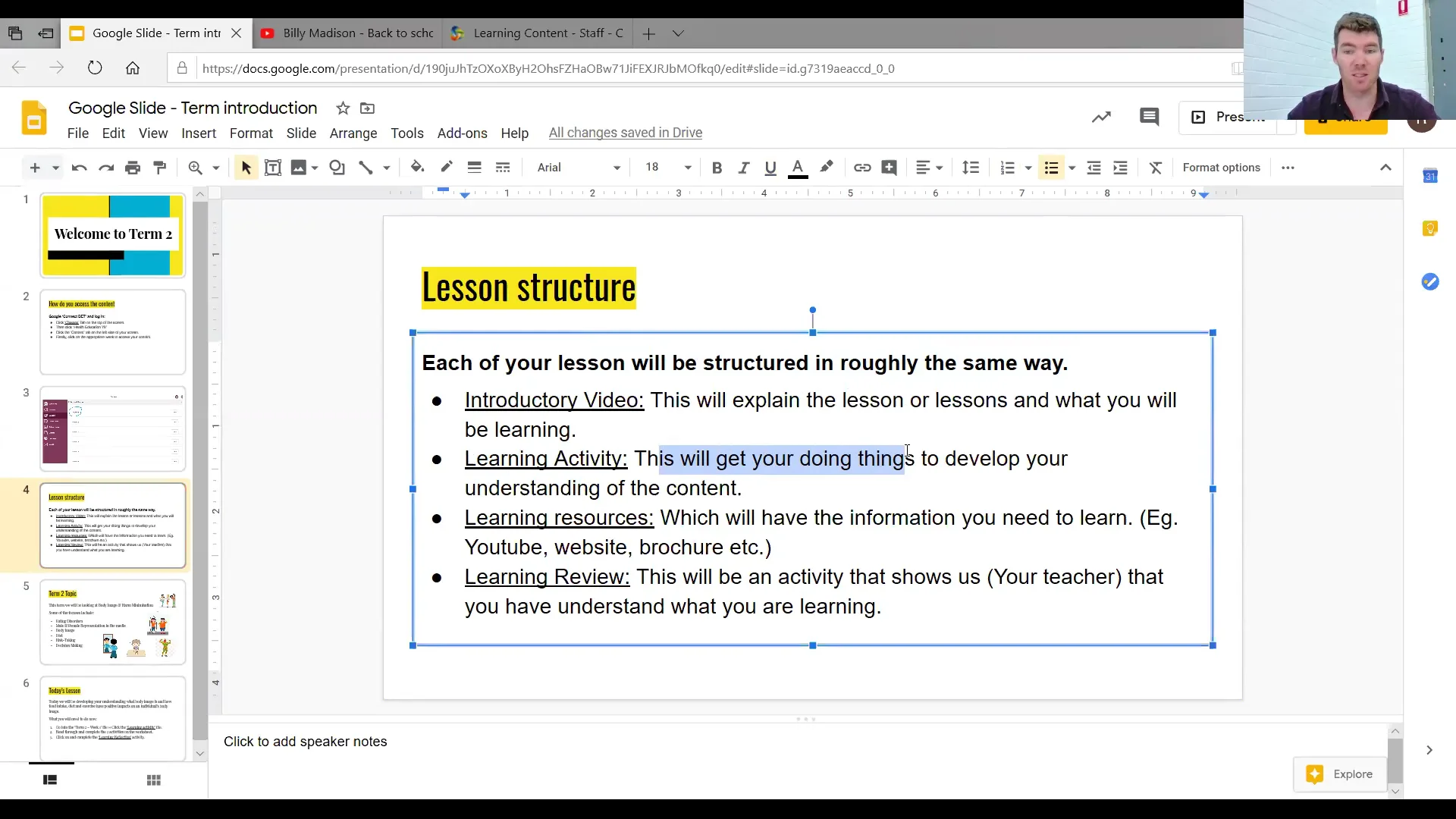Select the Text box tool
Image resolution: width=1456 pixels, height=819 pixels.
[x=273, y=168]
